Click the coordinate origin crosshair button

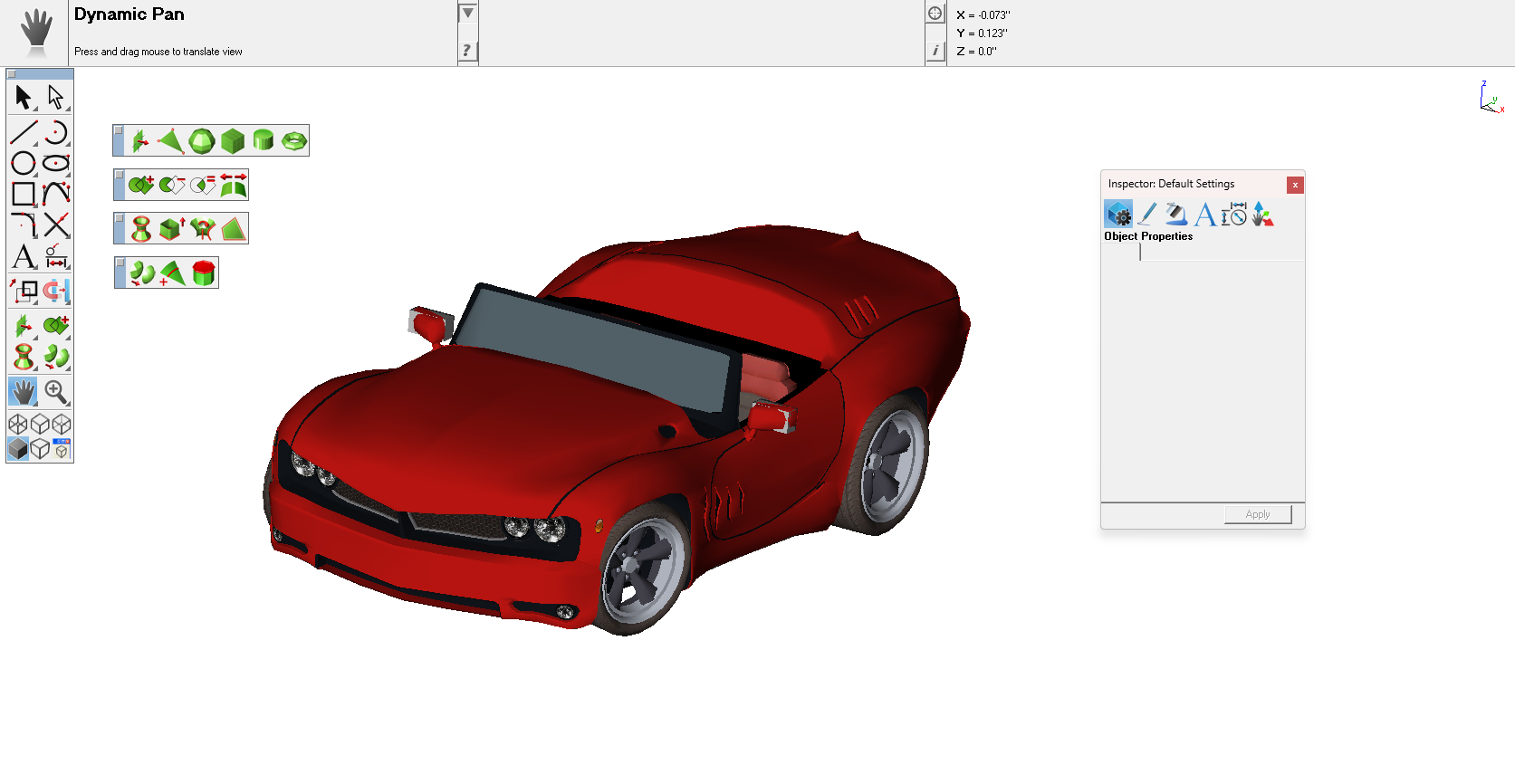[x=935, y=14]
